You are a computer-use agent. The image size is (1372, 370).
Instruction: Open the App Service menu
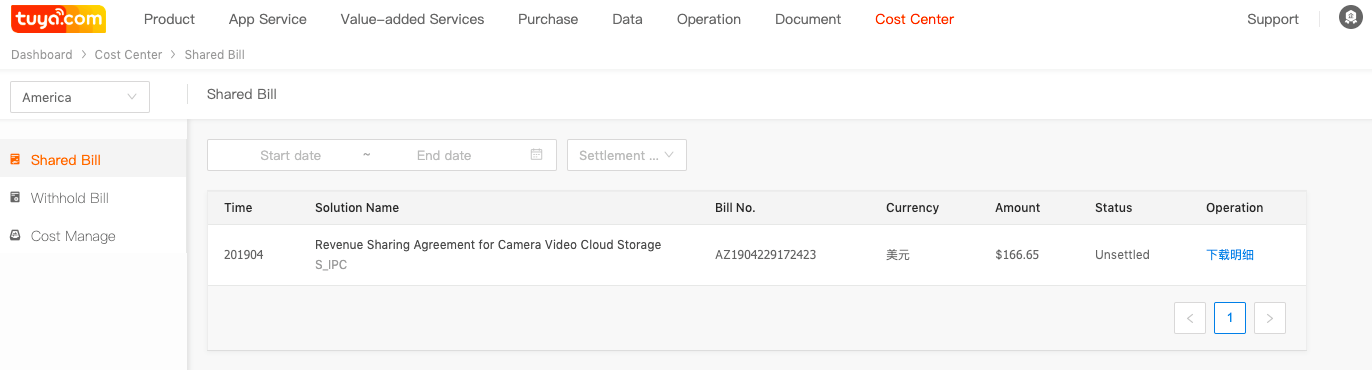point(268,19)
